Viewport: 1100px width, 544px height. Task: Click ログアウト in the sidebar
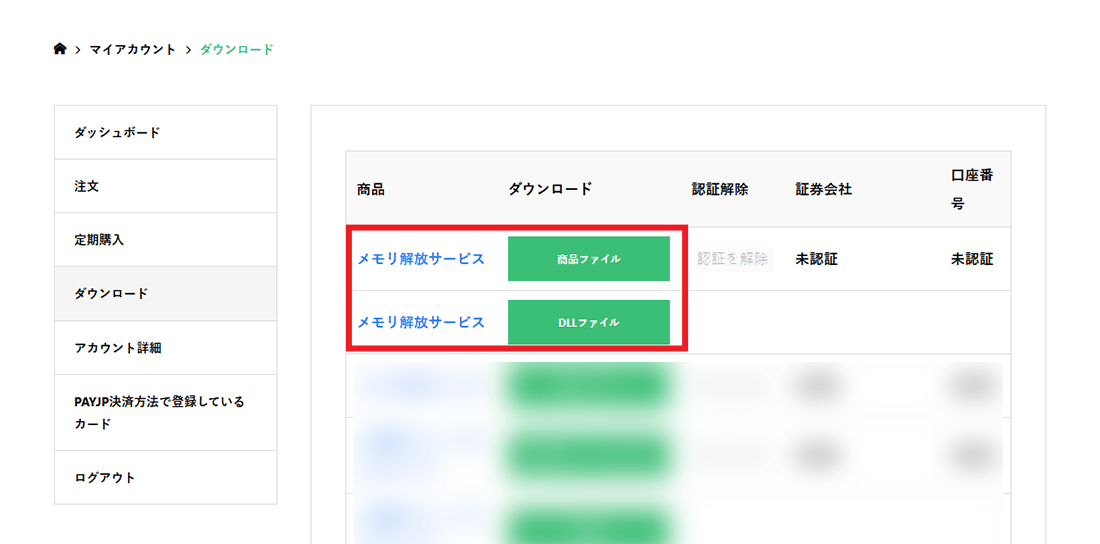[x=105, y=478]
